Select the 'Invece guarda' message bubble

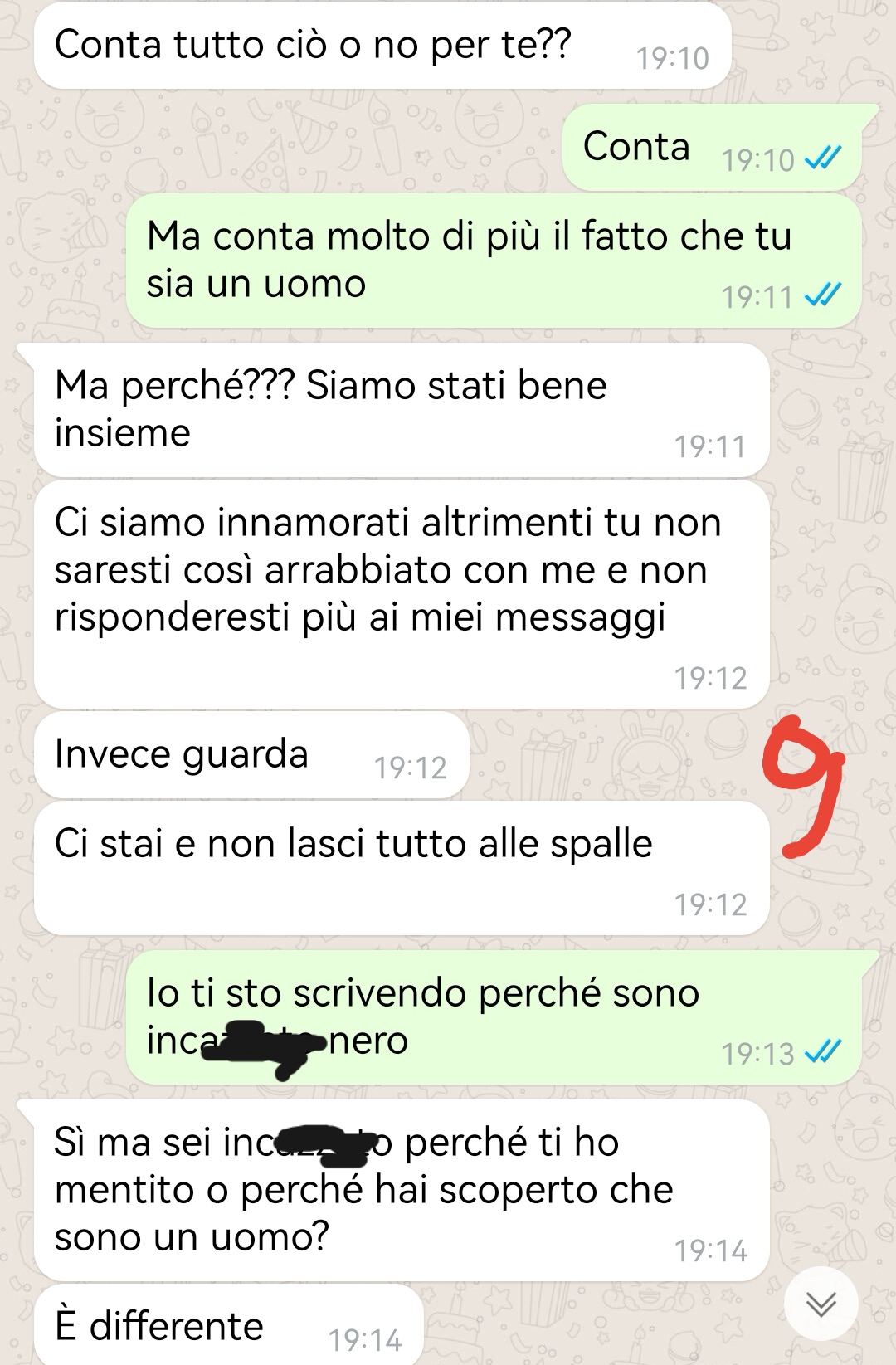[251, 755]
